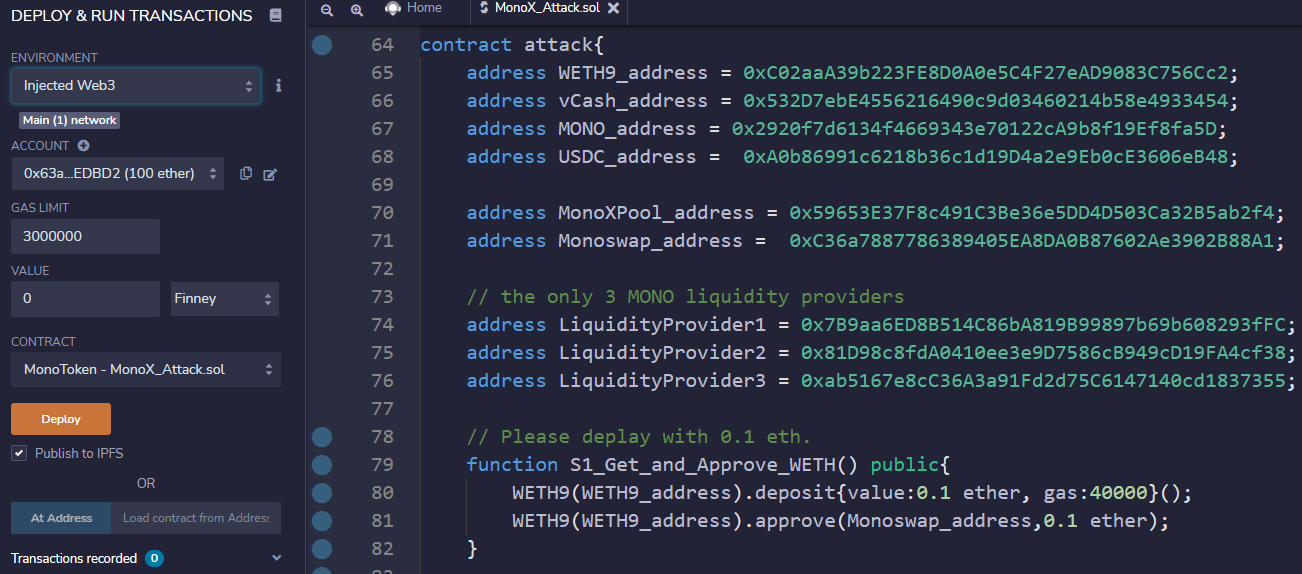This screenshot has height=574, width=1302.
Task: Click the environment info icon
Action: coord(279,86)
